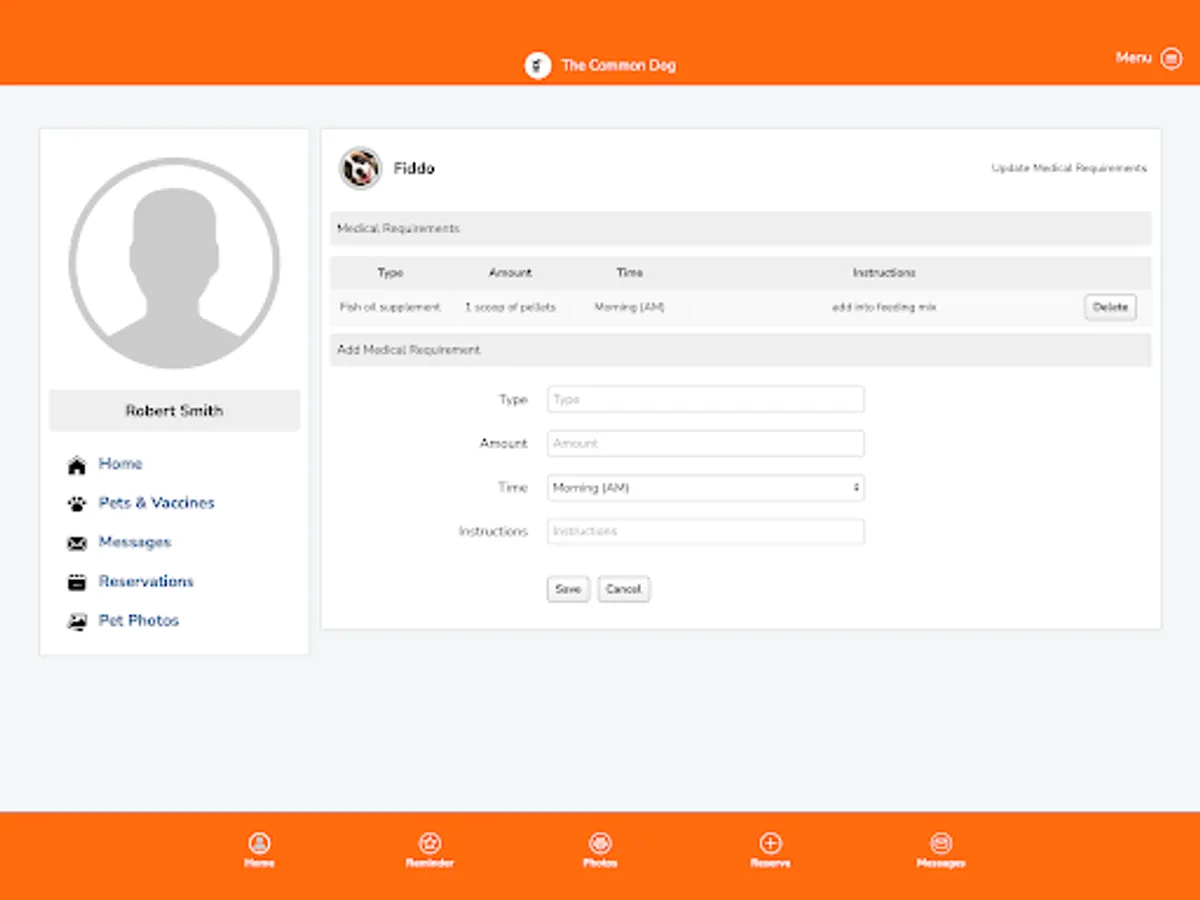Tap the Reserve plus icon

770,843
